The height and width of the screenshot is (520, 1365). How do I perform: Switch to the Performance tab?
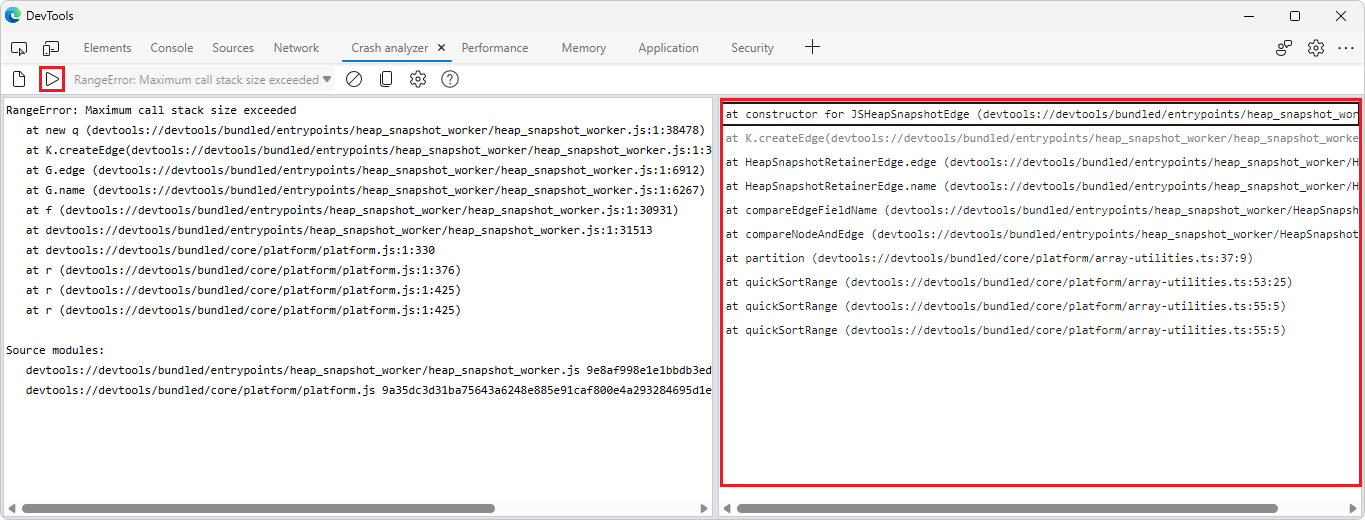coord(495,48)
